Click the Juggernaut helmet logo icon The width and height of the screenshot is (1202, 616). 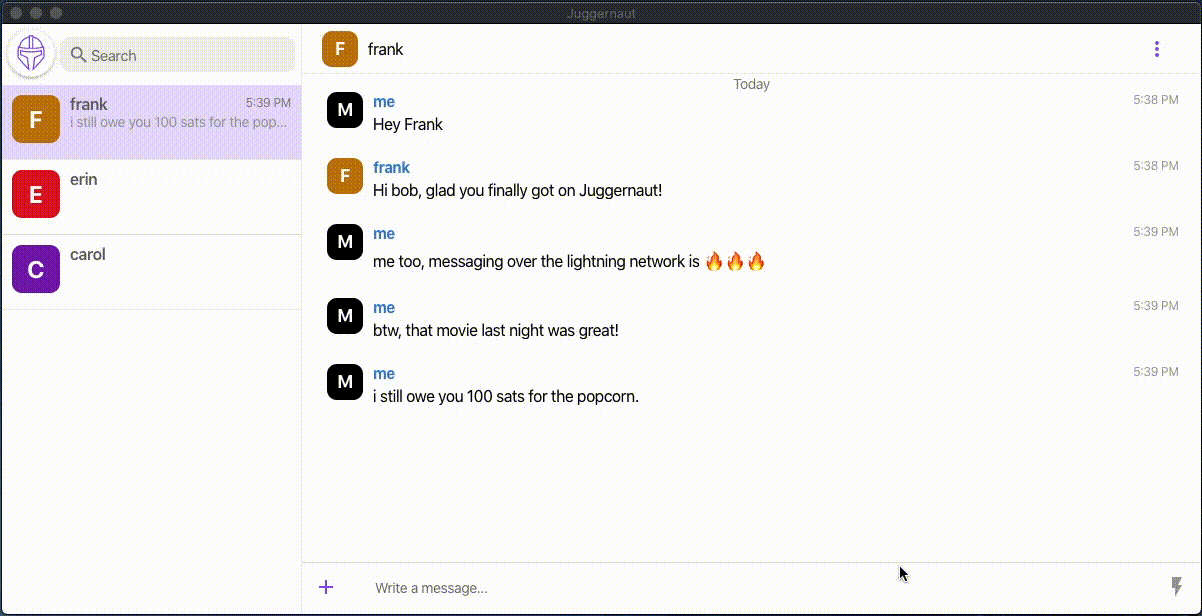click(31, 54)
